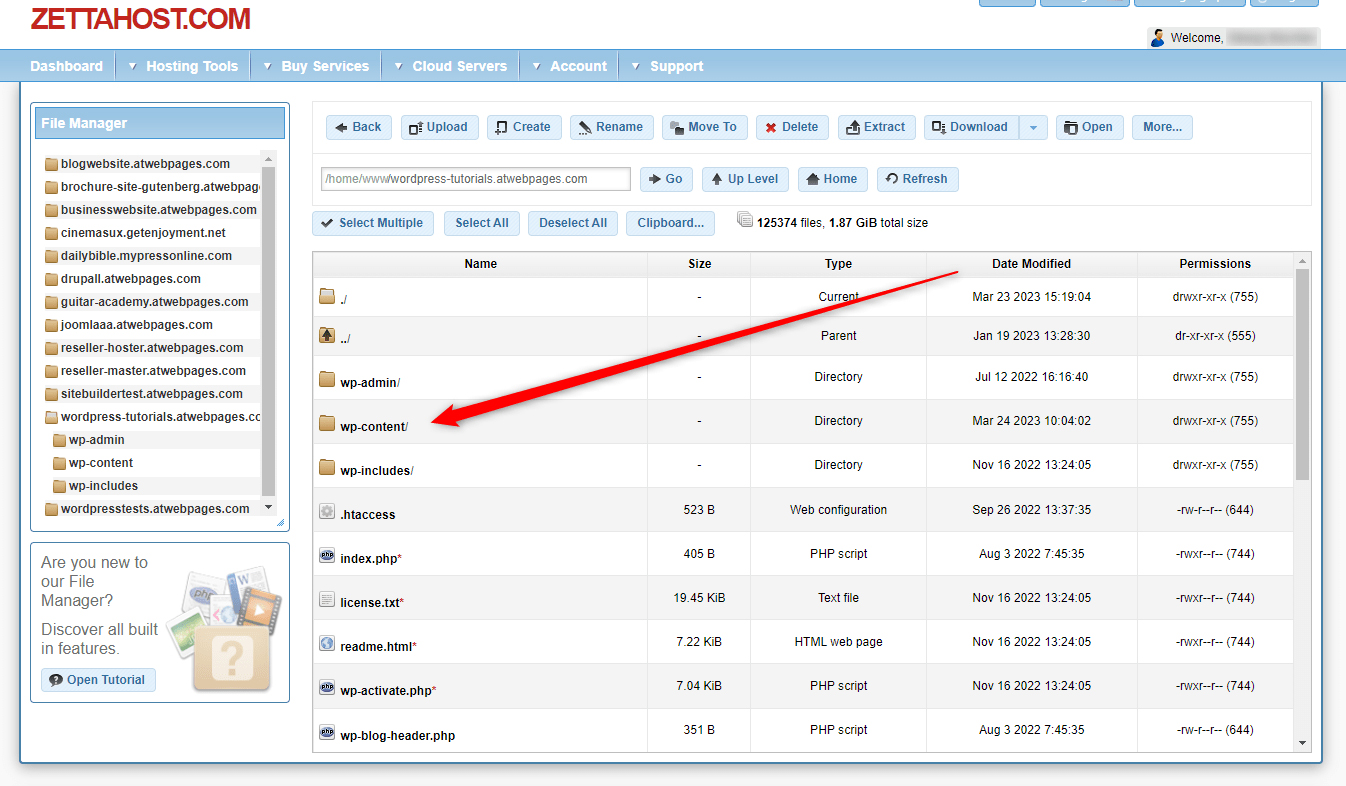
Task: Click the readme.html globe icon
Action: (x=327, y=643)
